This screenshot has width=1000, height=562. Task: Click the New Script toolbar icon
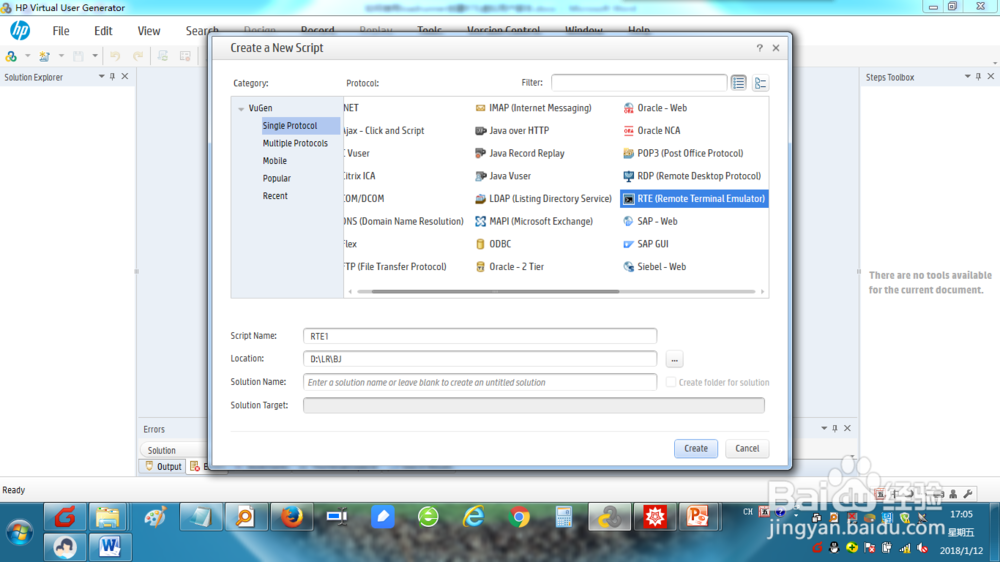pyautogui.click(x=11, y=56)
